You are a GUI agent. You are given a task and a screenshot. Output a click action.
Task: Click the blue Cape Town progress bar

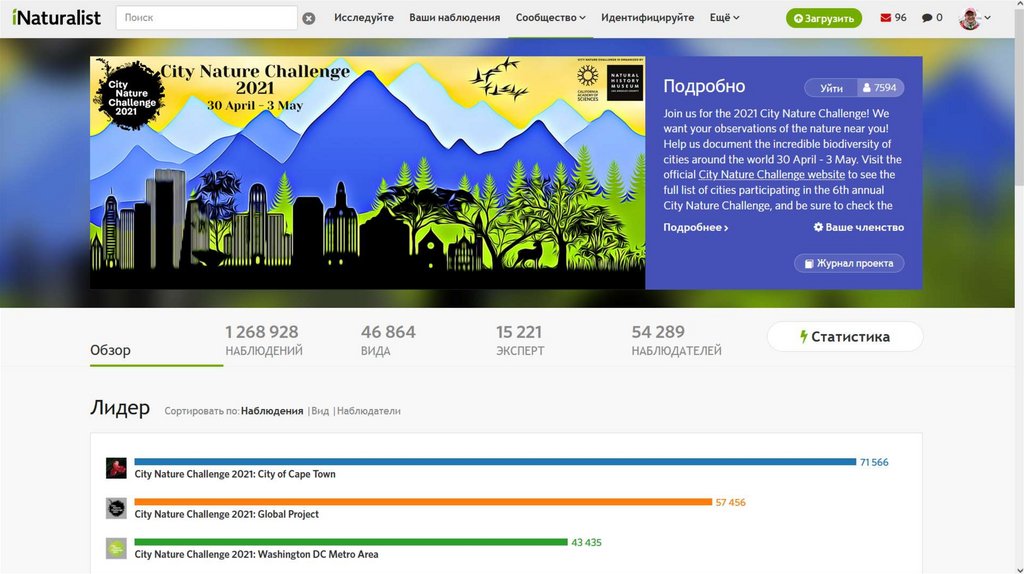point(495,462)
